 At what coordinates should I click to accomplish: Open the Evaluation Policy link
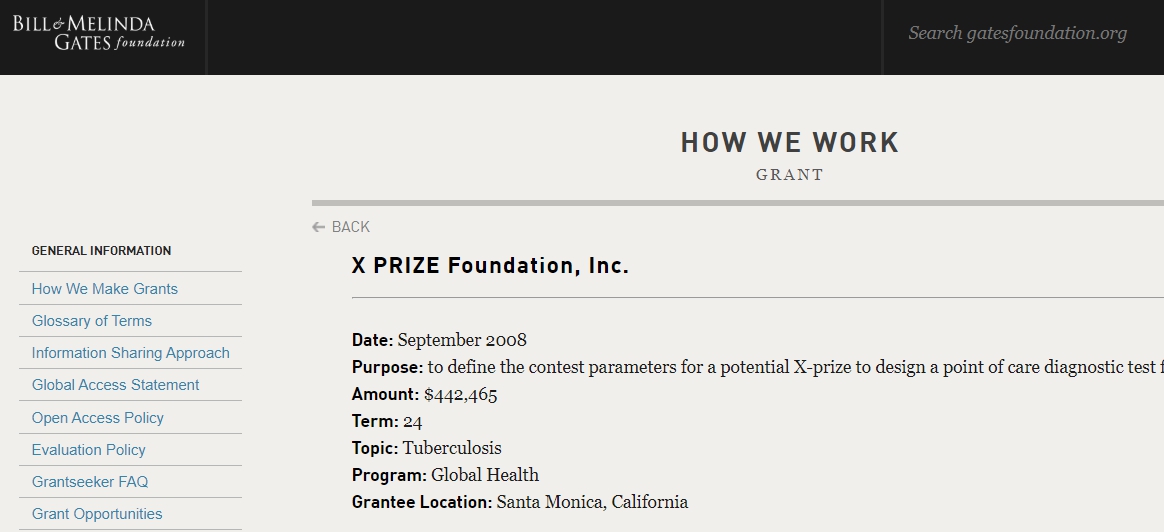(88, 450)
